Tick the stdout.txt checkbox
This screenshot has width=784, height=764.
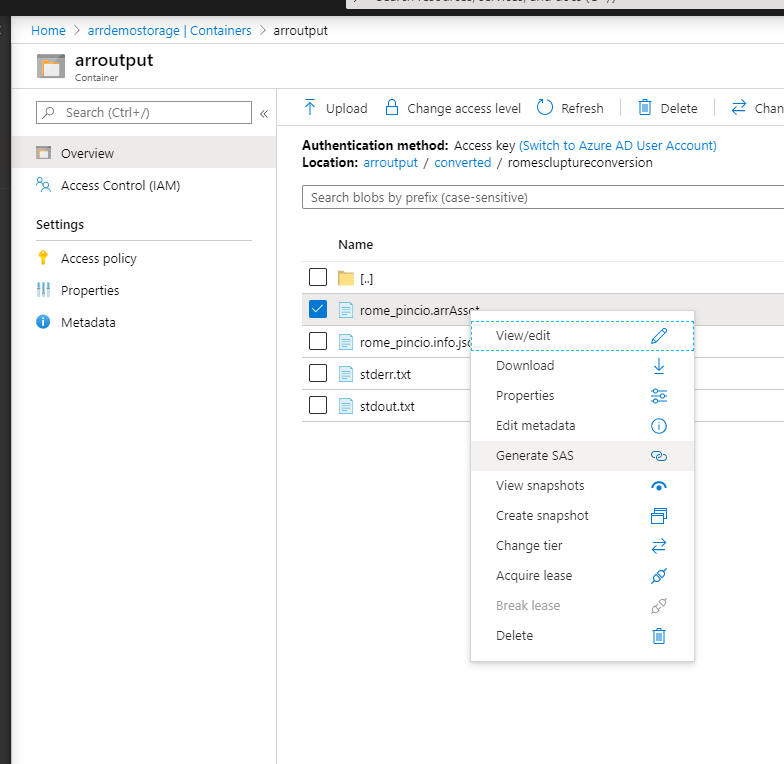[318, 405]
